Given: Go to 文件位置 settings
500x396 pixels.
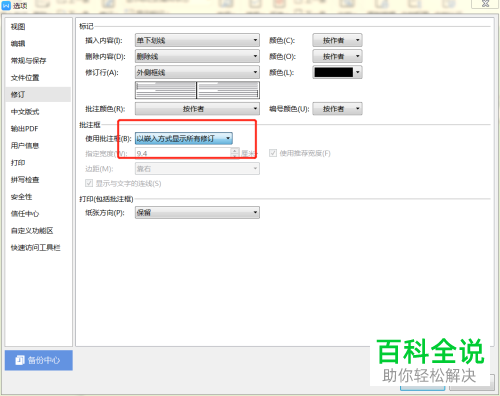Looking at the screenshot, I should 25,78.
